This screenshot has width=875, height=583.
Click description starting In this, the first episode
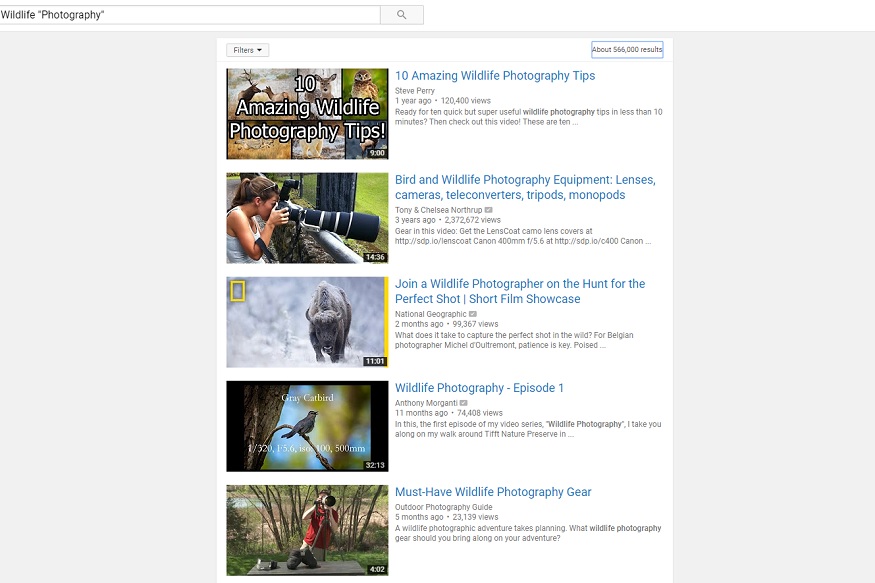click(x=528, y=429)
